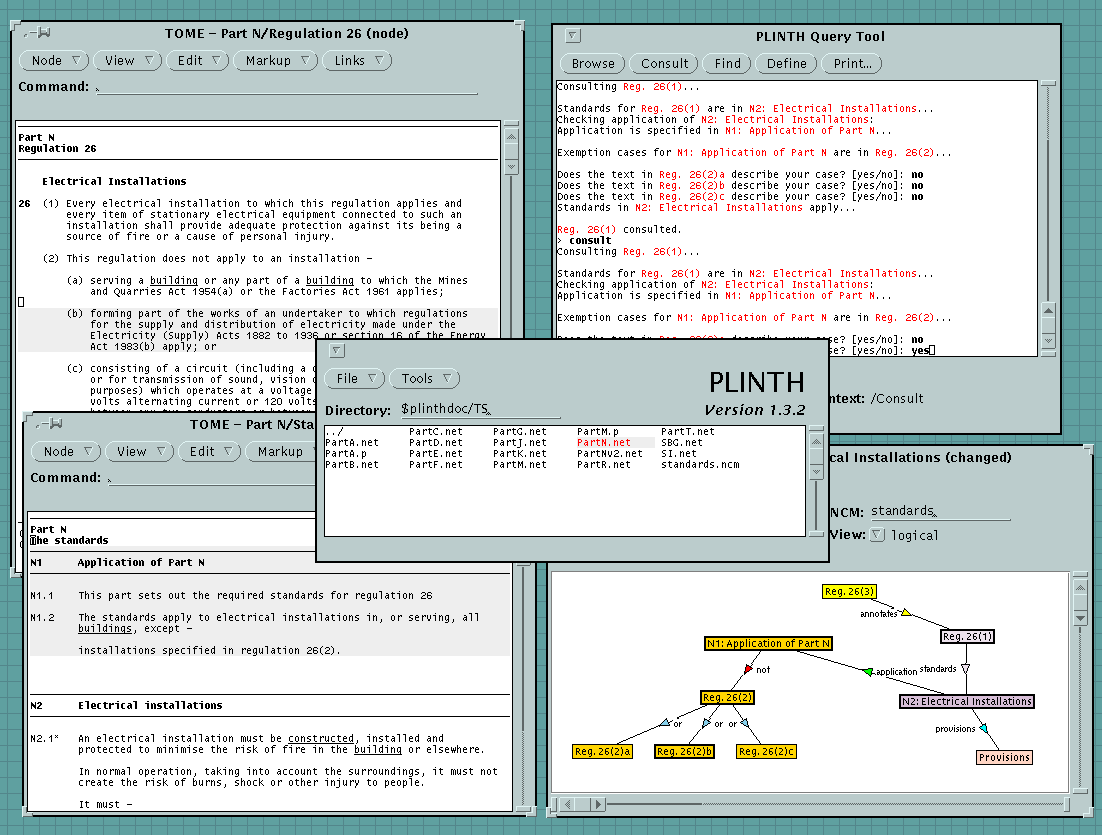1102x835 pixels.
Task: Open the Node menu in TOME Regulation 26 window
Action: coord(54,60)
